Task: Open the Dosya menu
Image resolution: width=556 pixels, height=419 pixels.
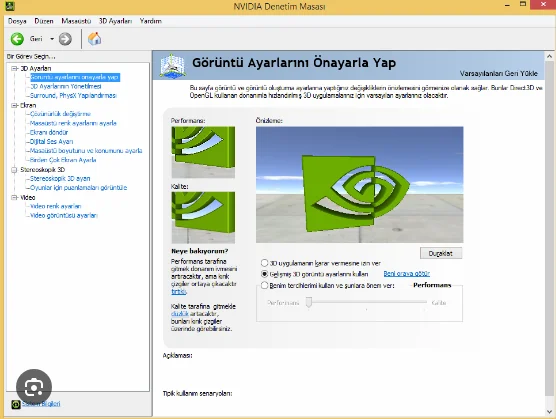Action: pos(17,21)
